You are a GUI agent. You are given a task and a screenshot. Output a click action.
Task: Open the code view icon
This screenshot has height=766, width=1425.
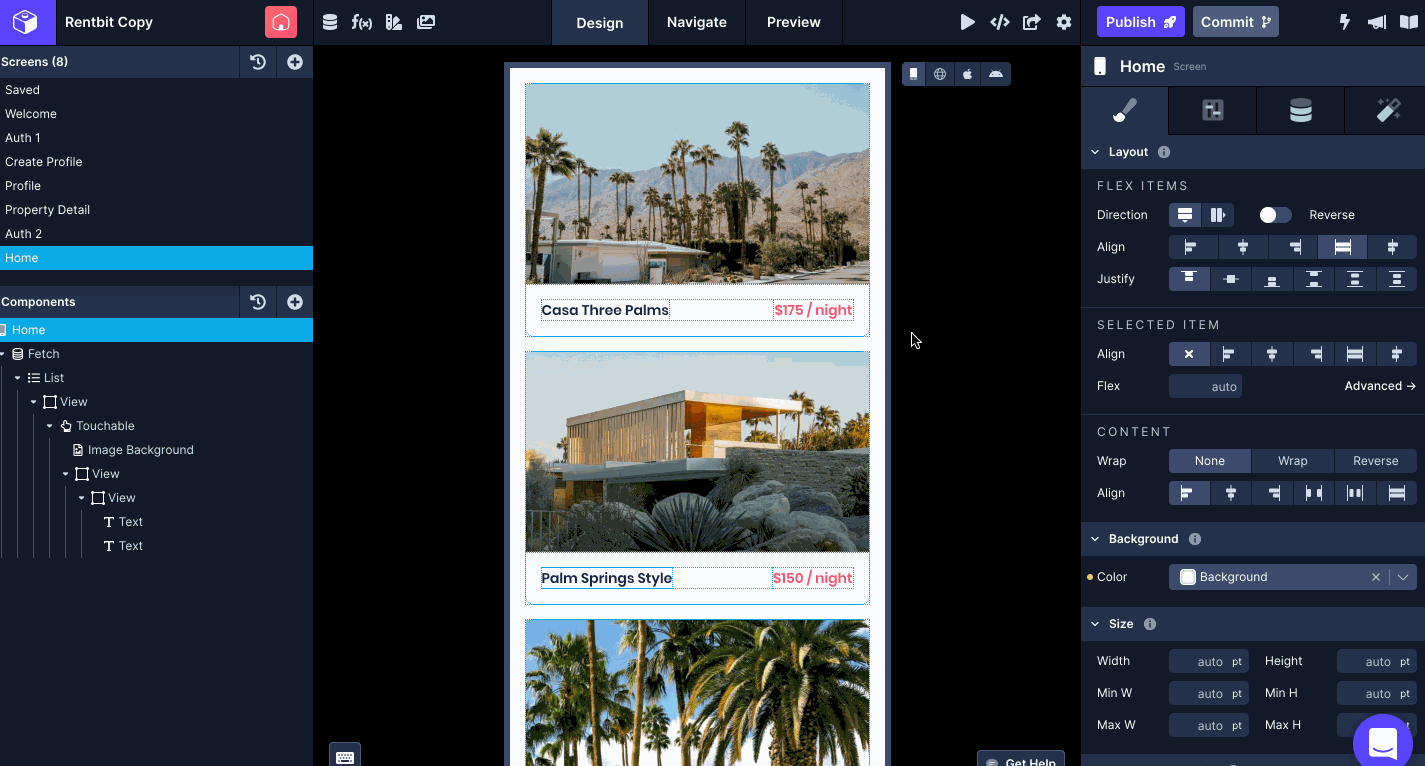click(999, 22)
